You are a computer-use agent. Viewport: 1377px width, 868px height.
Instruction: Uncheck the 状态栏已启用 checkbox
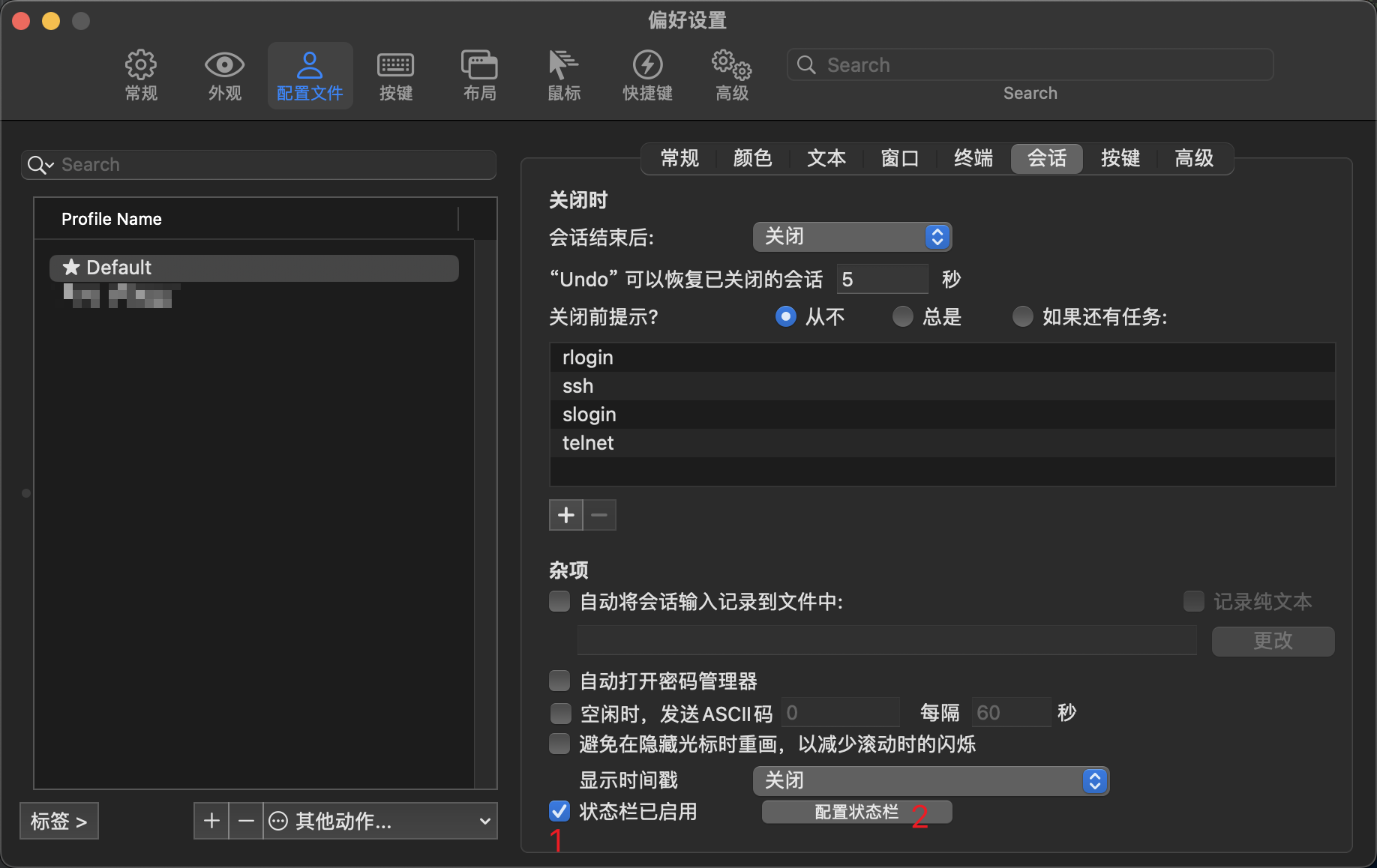coord(559,811)
